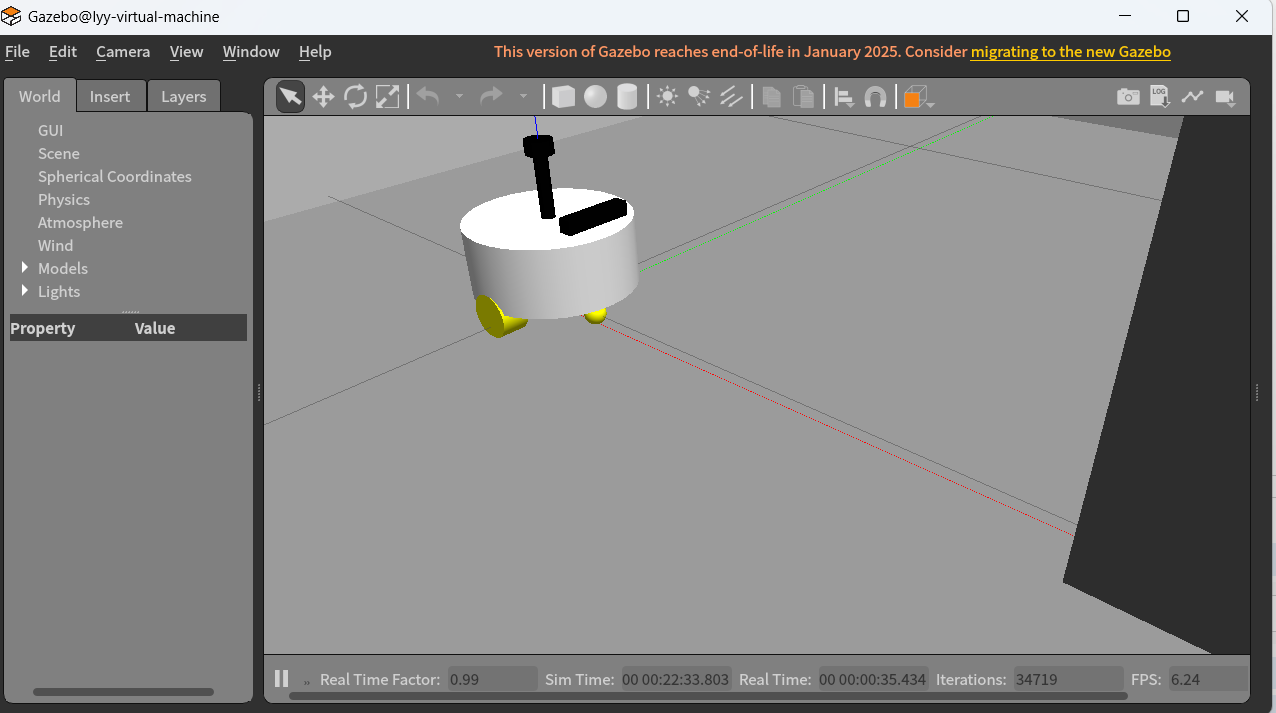
Task: Click the FPS value field
Action: (1208, 679)
